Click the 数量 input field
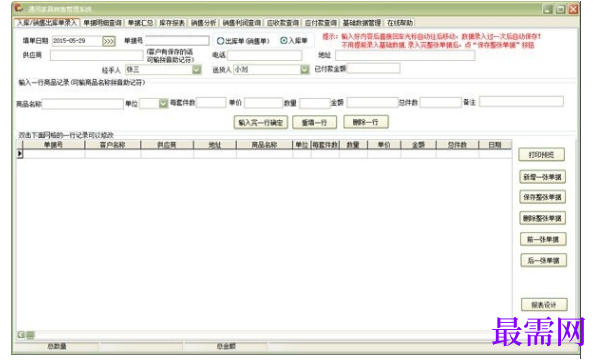This screenshot has height=363, width=604. [x=315, y=103]
